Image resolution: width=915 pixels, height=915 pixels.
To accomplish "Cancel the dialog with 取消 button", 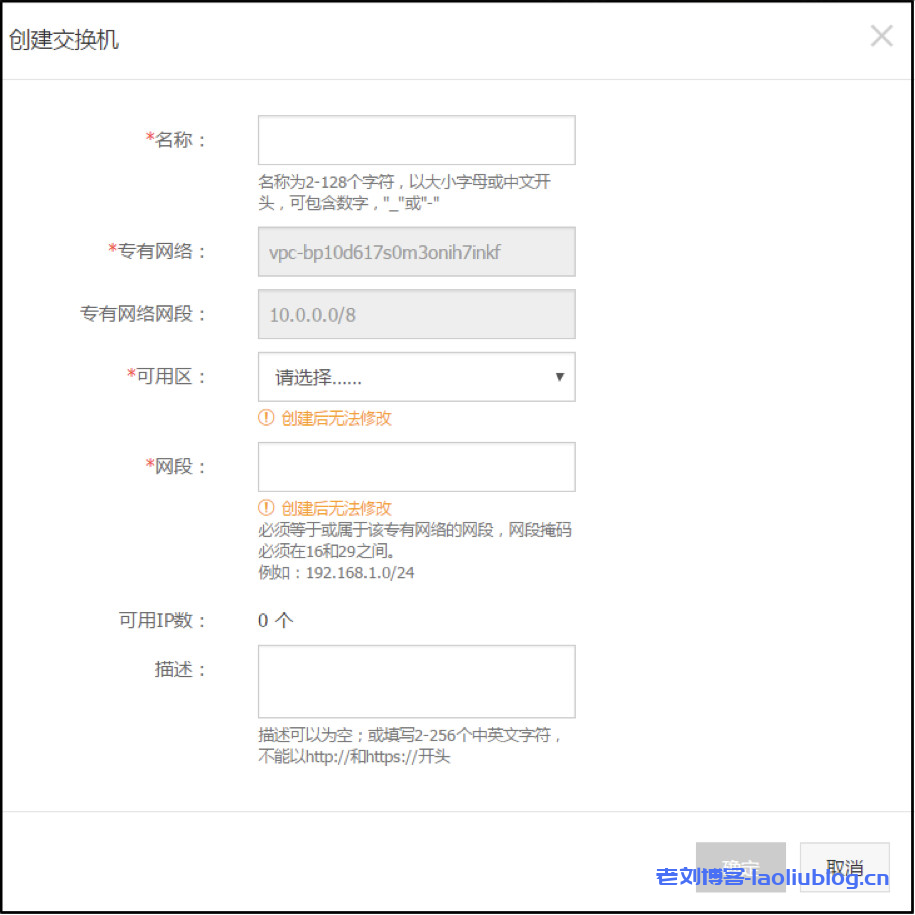I will click(x=845, y=867).
